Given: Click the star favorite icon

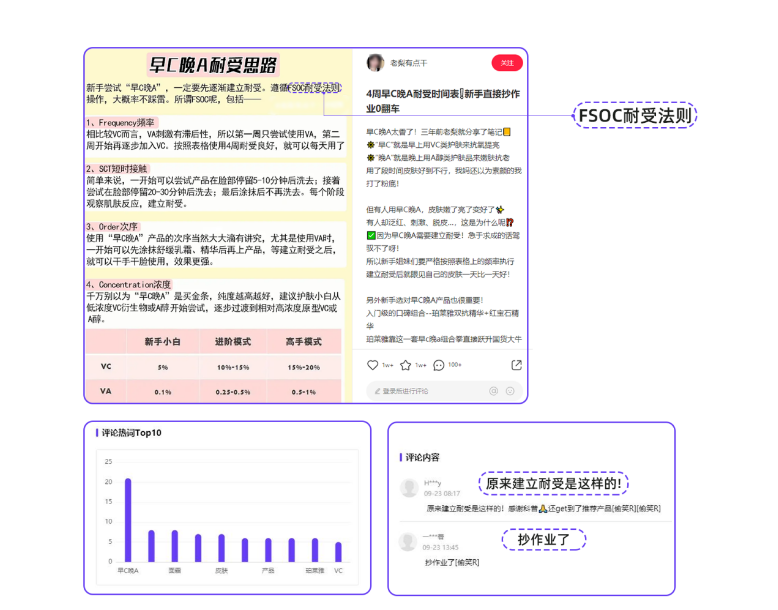Looking at the screenshot, I should coord(406,365).
